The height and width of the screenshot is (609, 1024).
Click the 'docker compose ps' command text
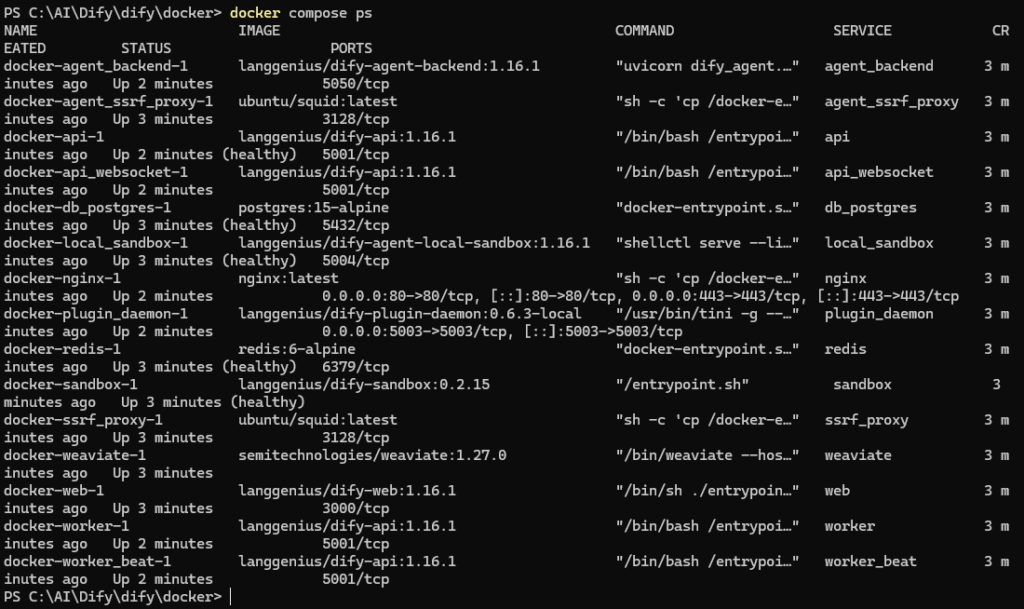[301, 13]
